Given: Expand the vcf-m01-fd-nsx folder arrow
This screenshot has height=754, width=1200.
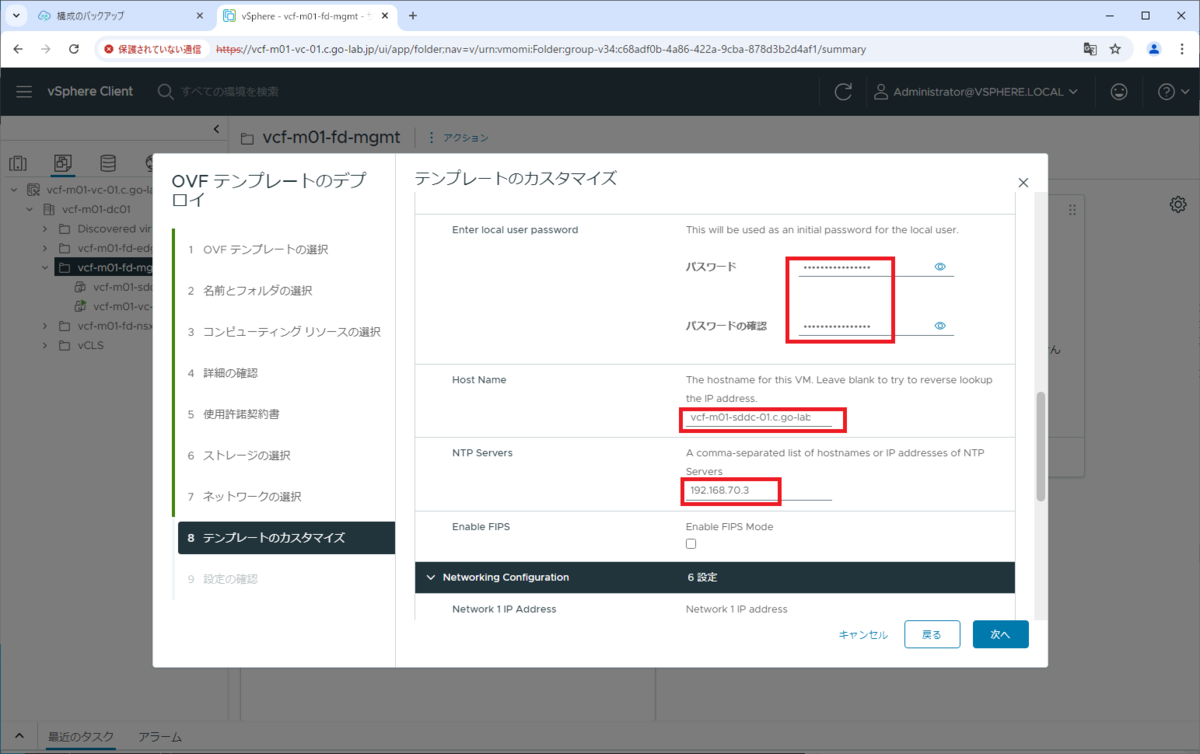Looking at the screenshot, I should pos(45,326).
